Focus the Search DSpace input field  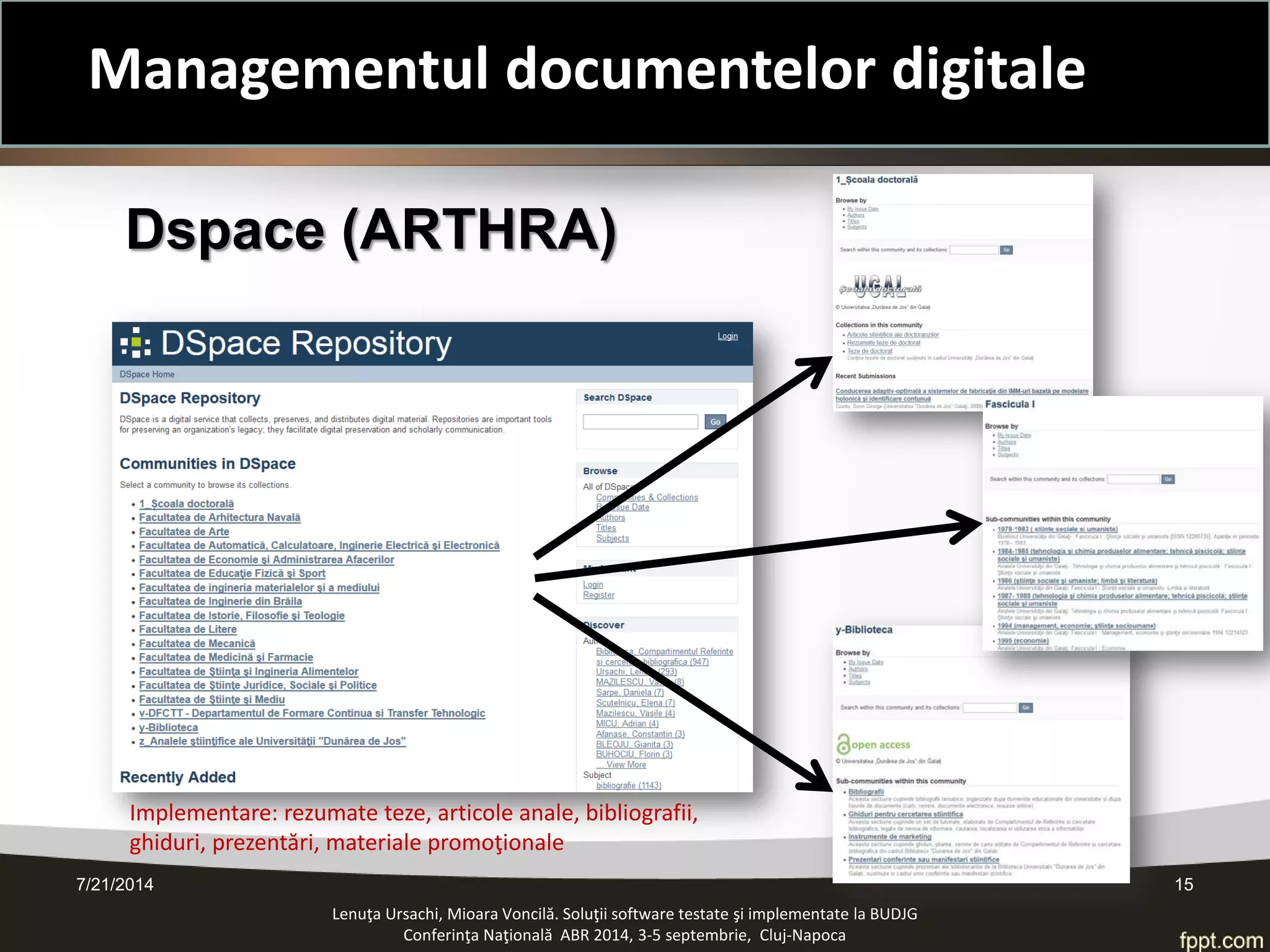641,422
